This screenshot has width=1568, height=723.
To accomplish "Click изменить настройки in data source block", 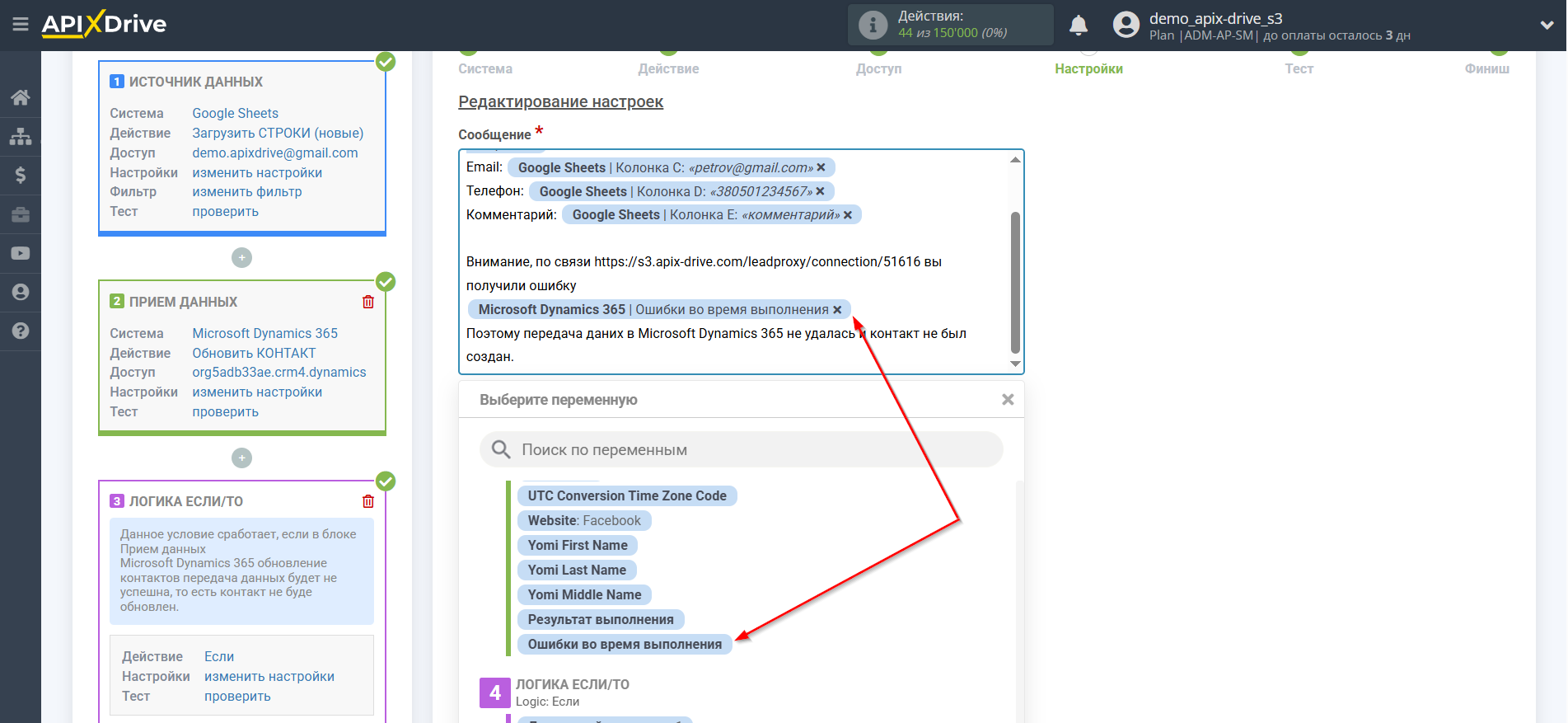I will [257, 172].
